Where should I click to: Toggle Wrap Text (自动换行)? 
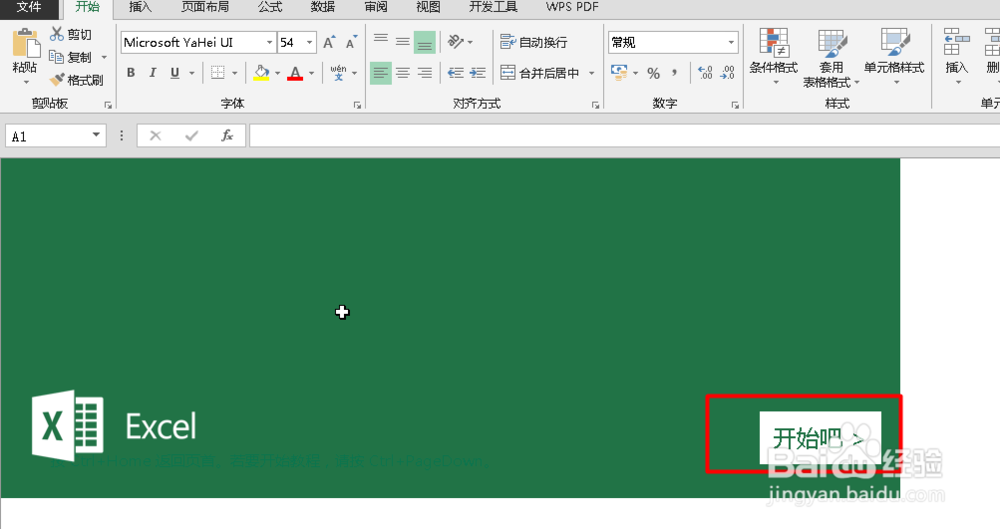tap(534, 42)
